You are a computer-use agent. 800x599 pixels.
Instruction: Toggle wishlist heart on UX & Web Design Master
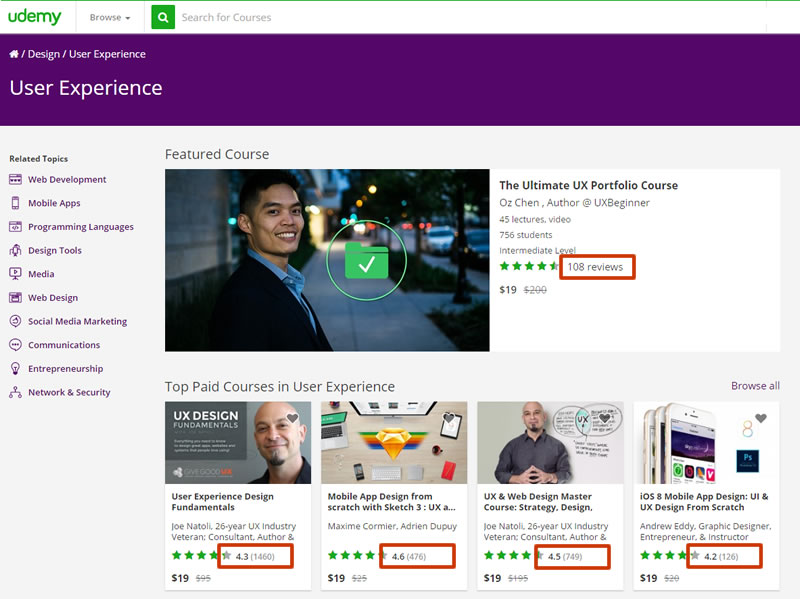(x=605, y=418)
